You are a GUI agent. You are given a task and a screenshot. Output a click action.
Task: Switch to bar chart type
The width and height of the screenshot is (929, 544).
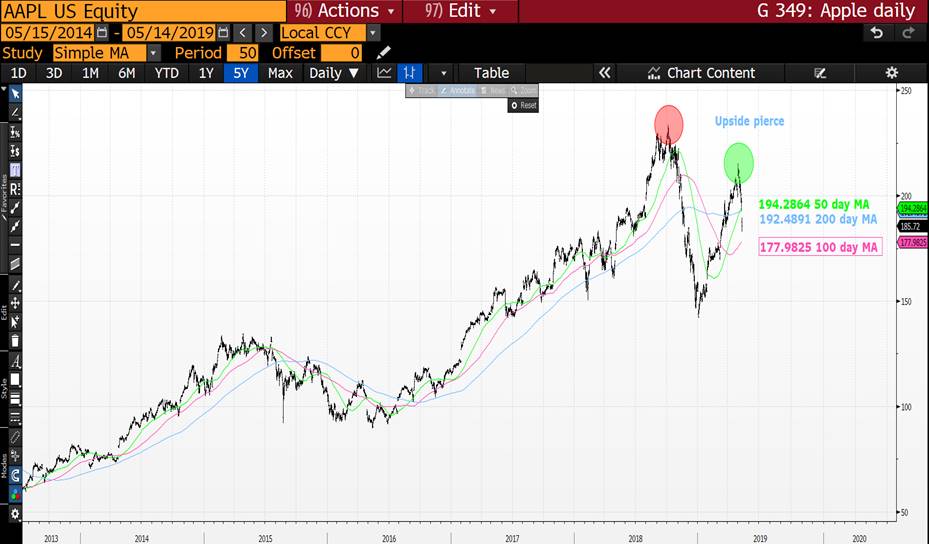pos(409,73)
